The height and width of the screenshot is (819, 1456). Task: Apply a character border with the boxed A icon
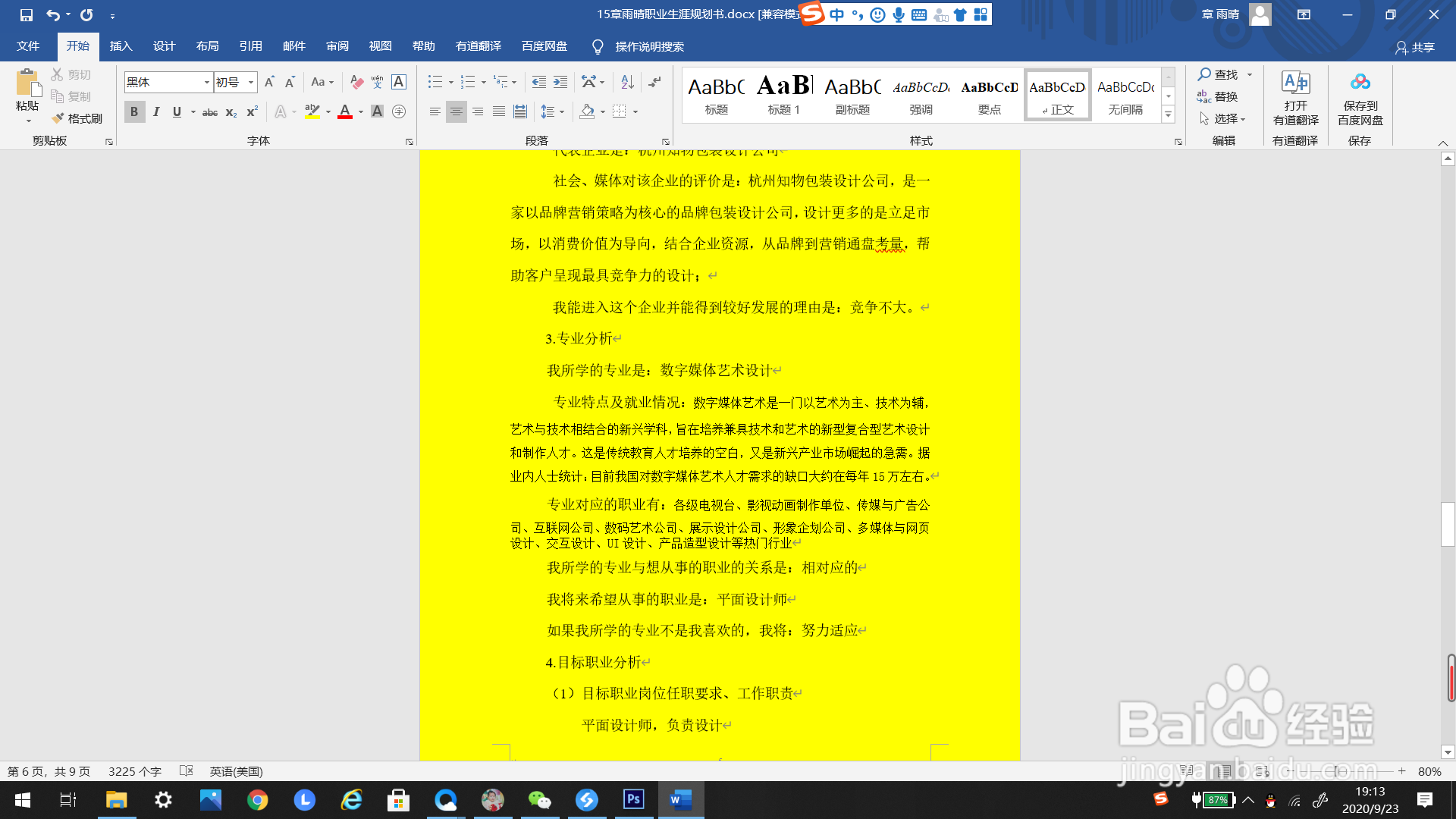coord(399,82)
